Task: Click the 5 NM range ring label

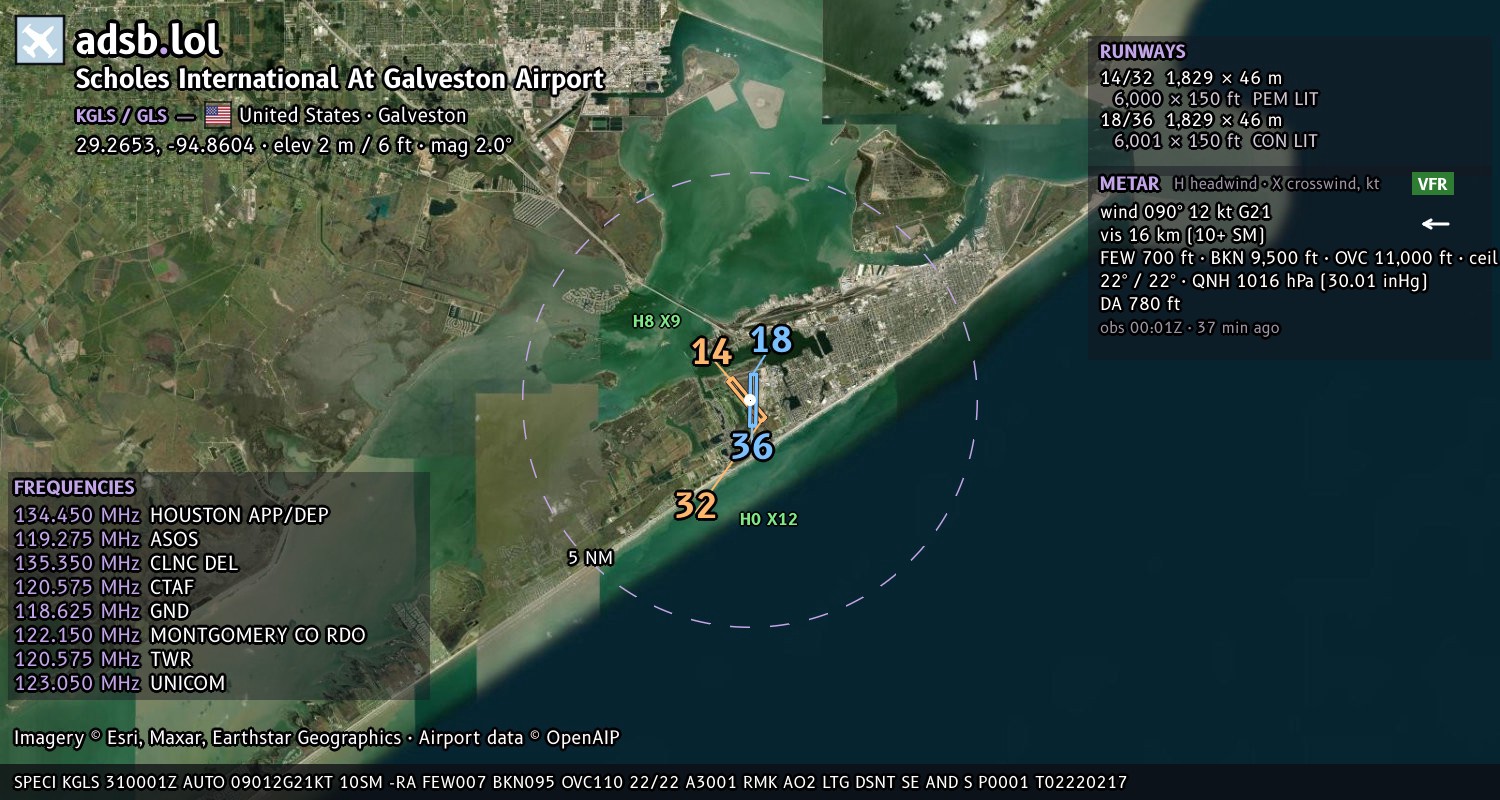Action: (590, 558)
